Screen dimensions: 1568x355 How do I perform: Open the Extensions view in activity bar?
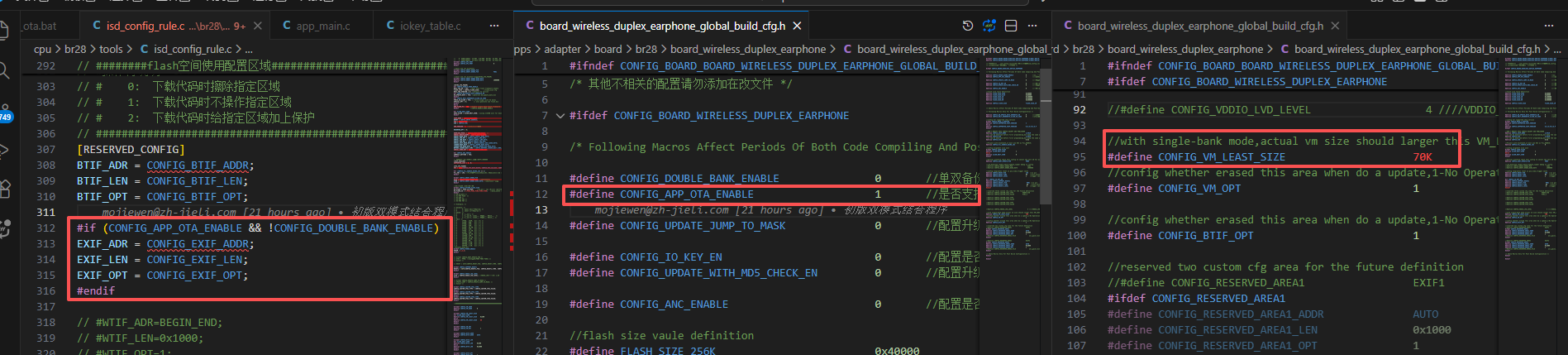point(4,189)
